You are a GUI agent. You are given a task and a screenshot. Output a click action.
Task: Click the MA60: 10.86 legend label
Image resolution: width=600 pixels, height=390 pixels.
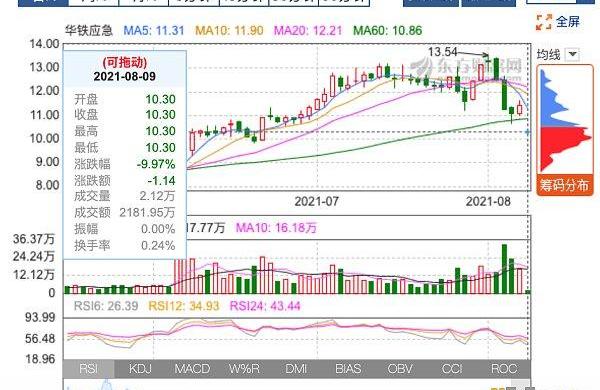[x=387, y=30]
